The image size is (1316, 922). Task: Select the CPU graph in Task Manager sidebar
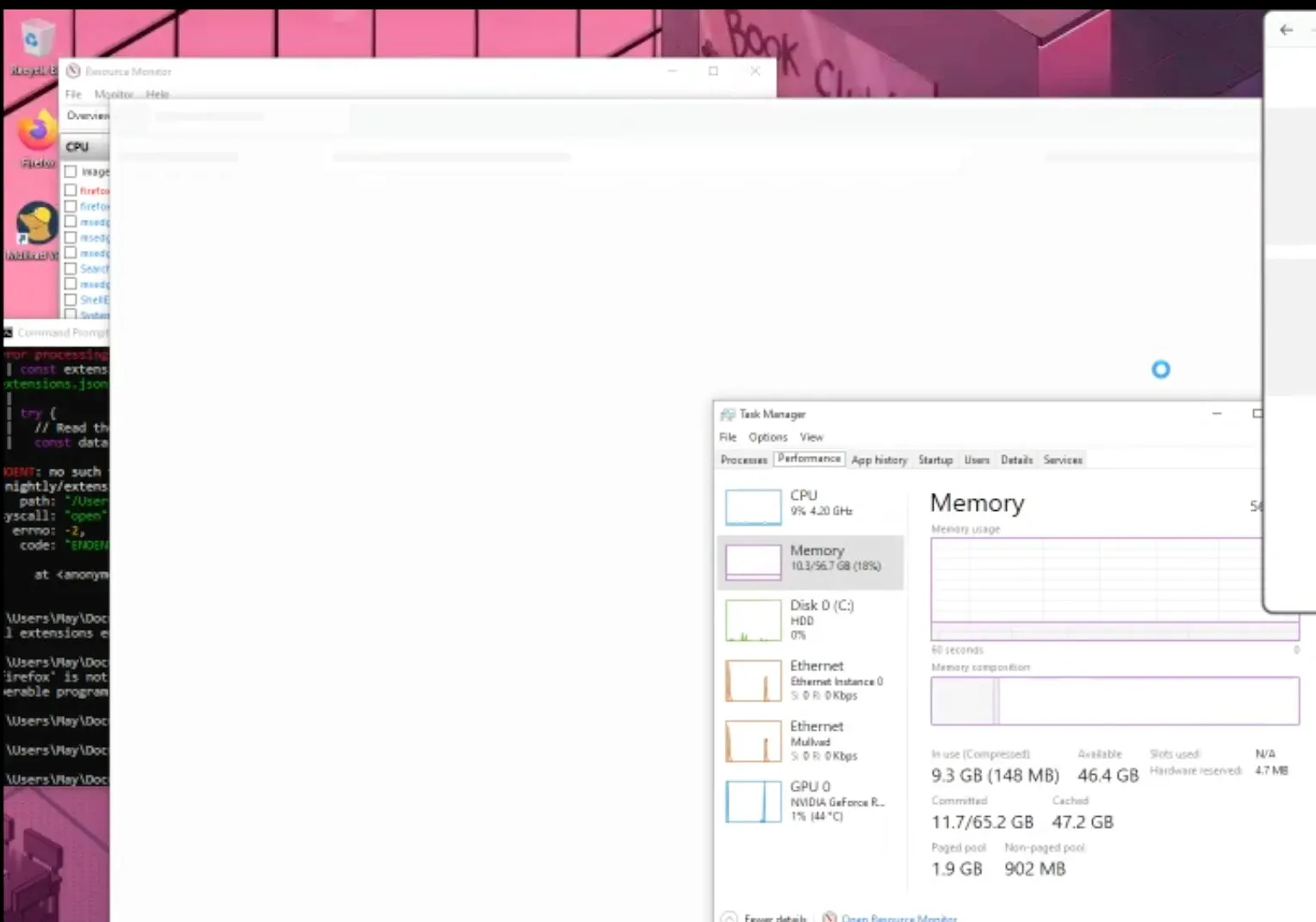810,507
